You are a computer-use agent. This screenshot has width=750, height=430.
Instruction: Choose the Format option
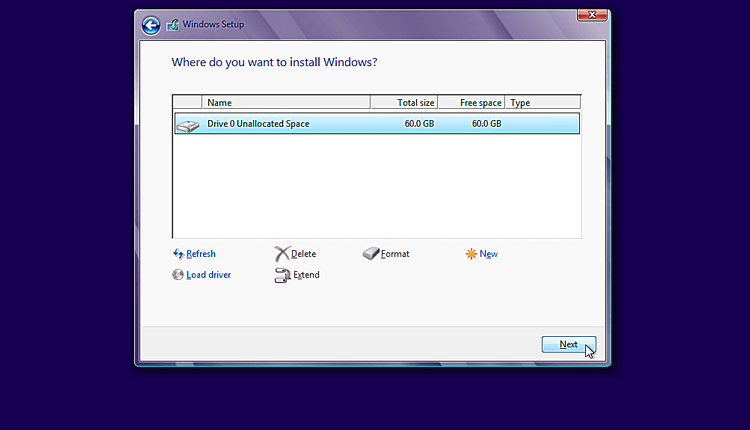pos(395,254)
